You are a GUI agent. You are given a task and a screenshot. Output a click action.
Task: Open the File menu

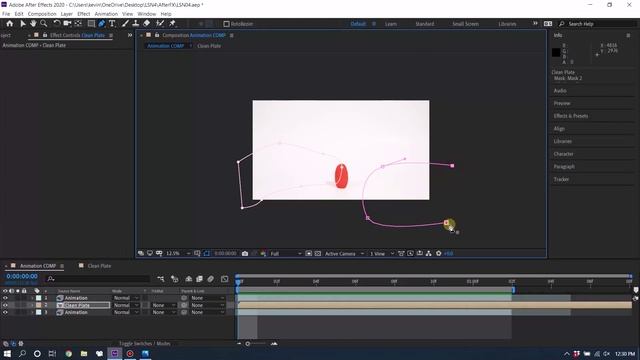tap(6, 14)
